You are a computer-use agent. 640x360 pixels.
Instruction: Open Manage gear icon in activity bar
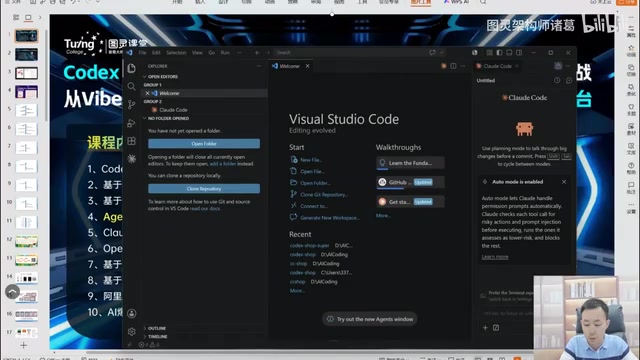coord(131,332)
